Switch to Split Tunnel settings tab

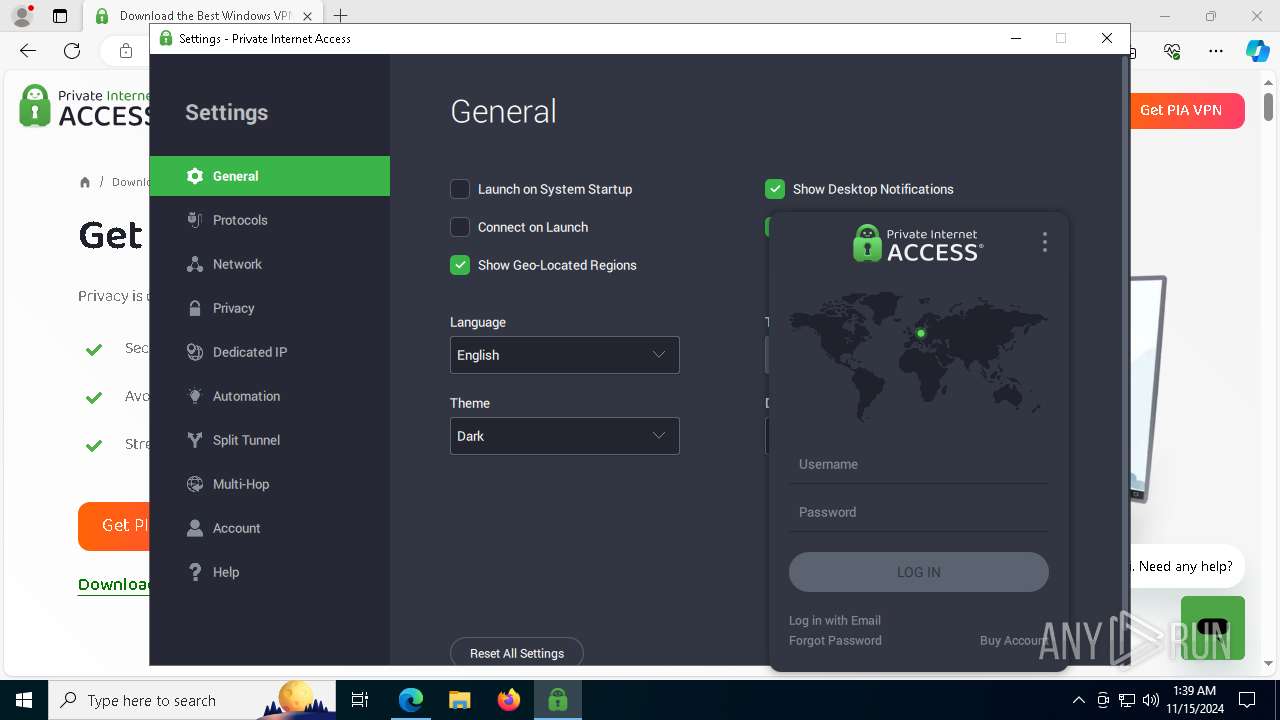coord(270,440)
